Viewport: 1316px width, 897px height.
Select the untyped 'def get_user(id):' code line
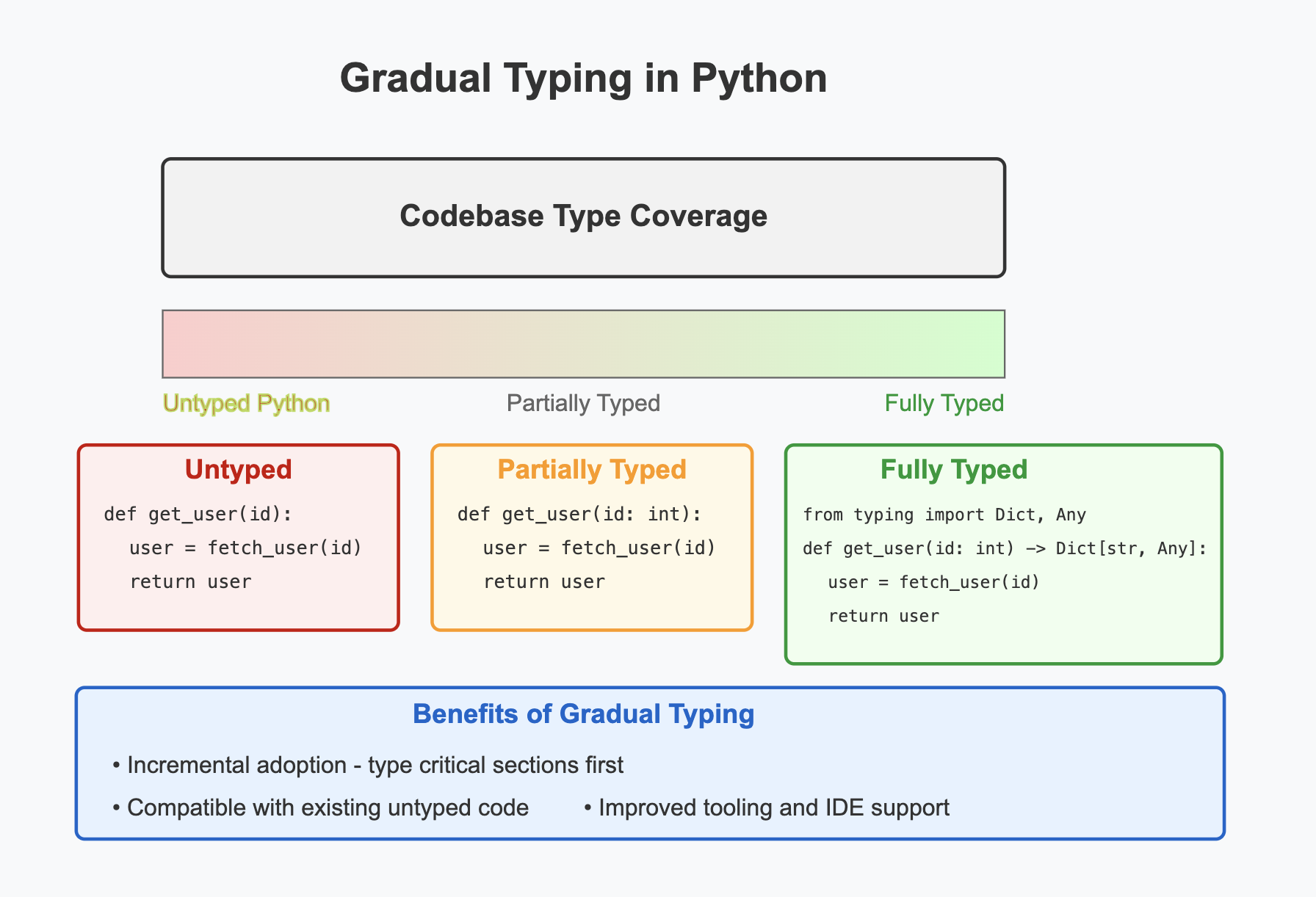tap(198, 514)
